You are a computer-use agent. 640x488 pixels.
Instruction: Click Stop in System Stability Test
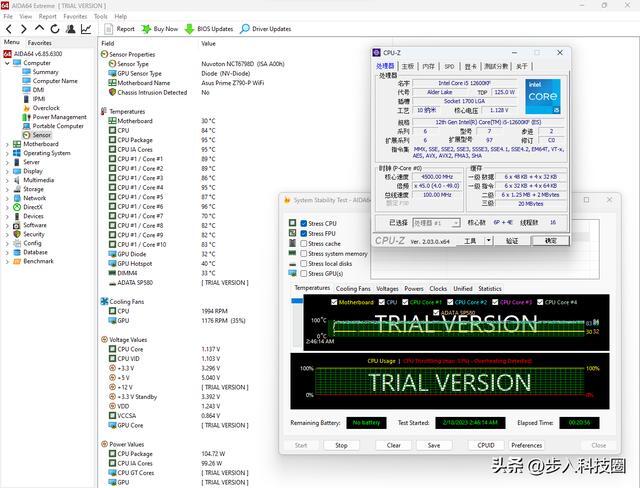point(341,445)
